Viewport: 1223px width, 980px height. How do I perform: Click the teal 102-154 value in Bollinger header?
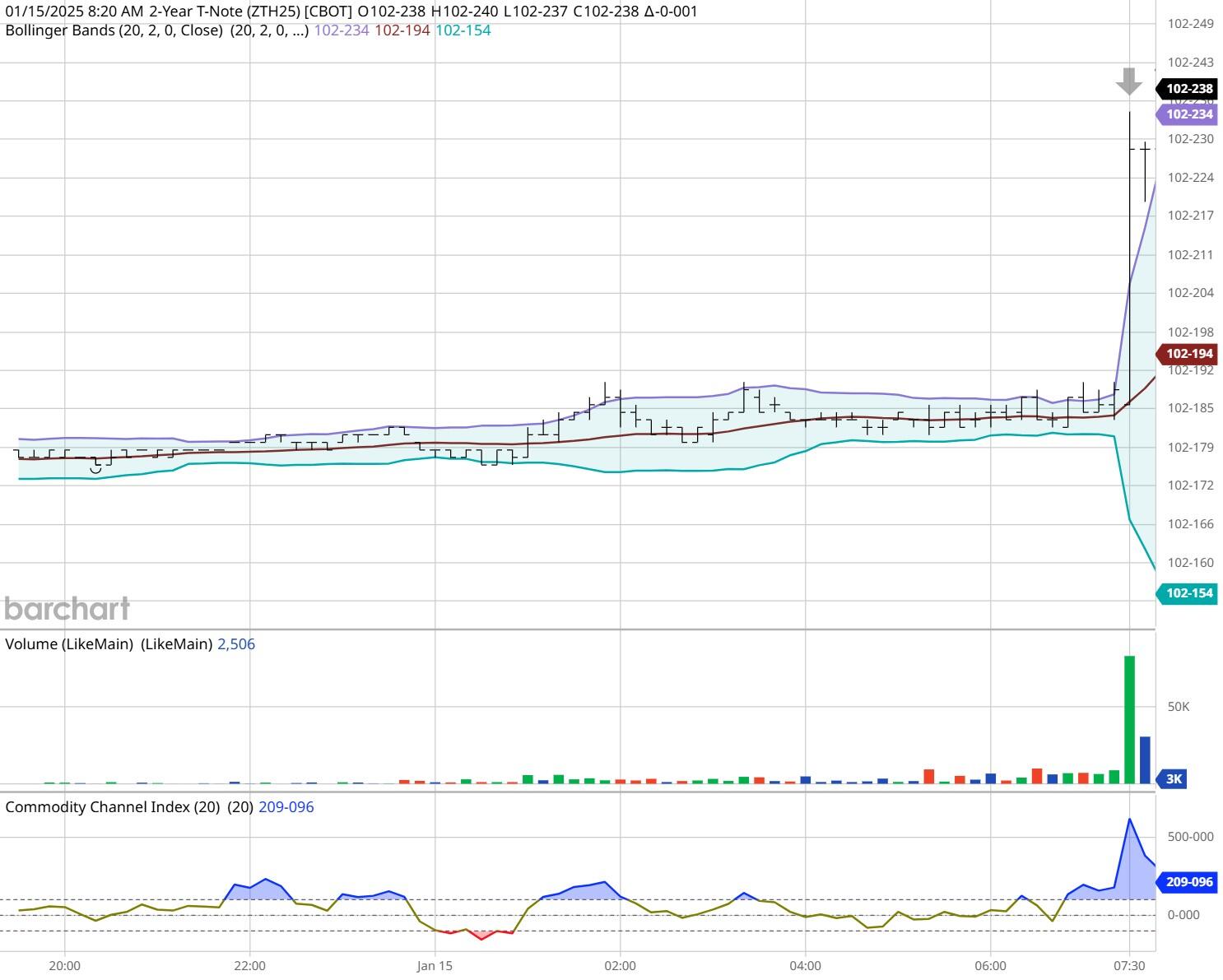pyautogui.click(x=463, y=30)
